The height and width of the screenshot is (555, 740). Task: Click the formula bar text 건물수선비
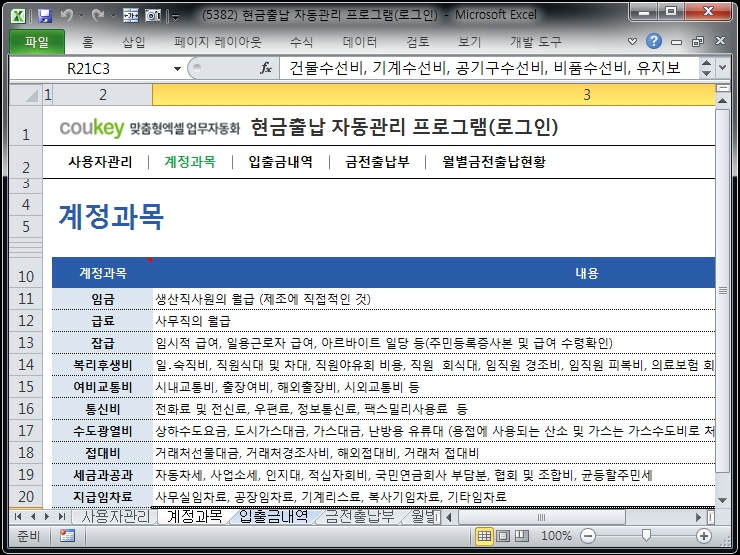327,68
